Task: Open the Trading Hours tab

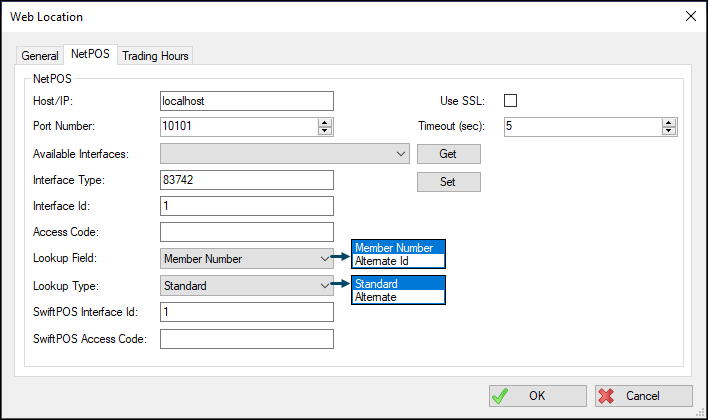Action: [155, 56]
